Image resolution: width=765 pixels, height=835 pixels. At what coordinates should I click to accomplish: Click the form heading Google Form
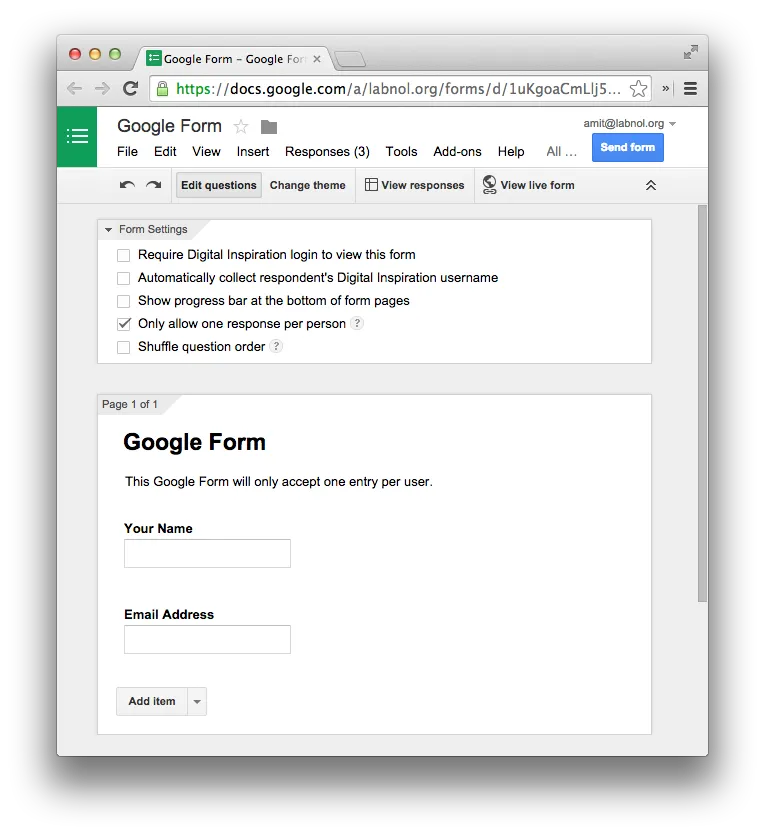(x=194, y=442)
